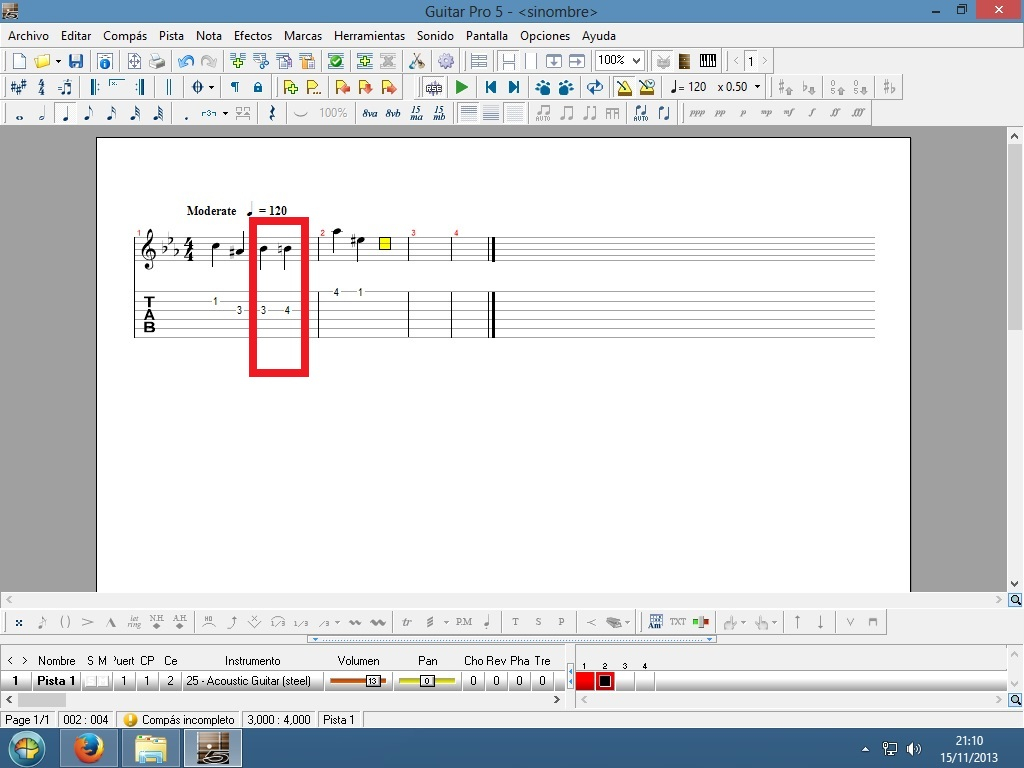Open the Efectos menu
The image size is (1024, 768).
point(253,36)
